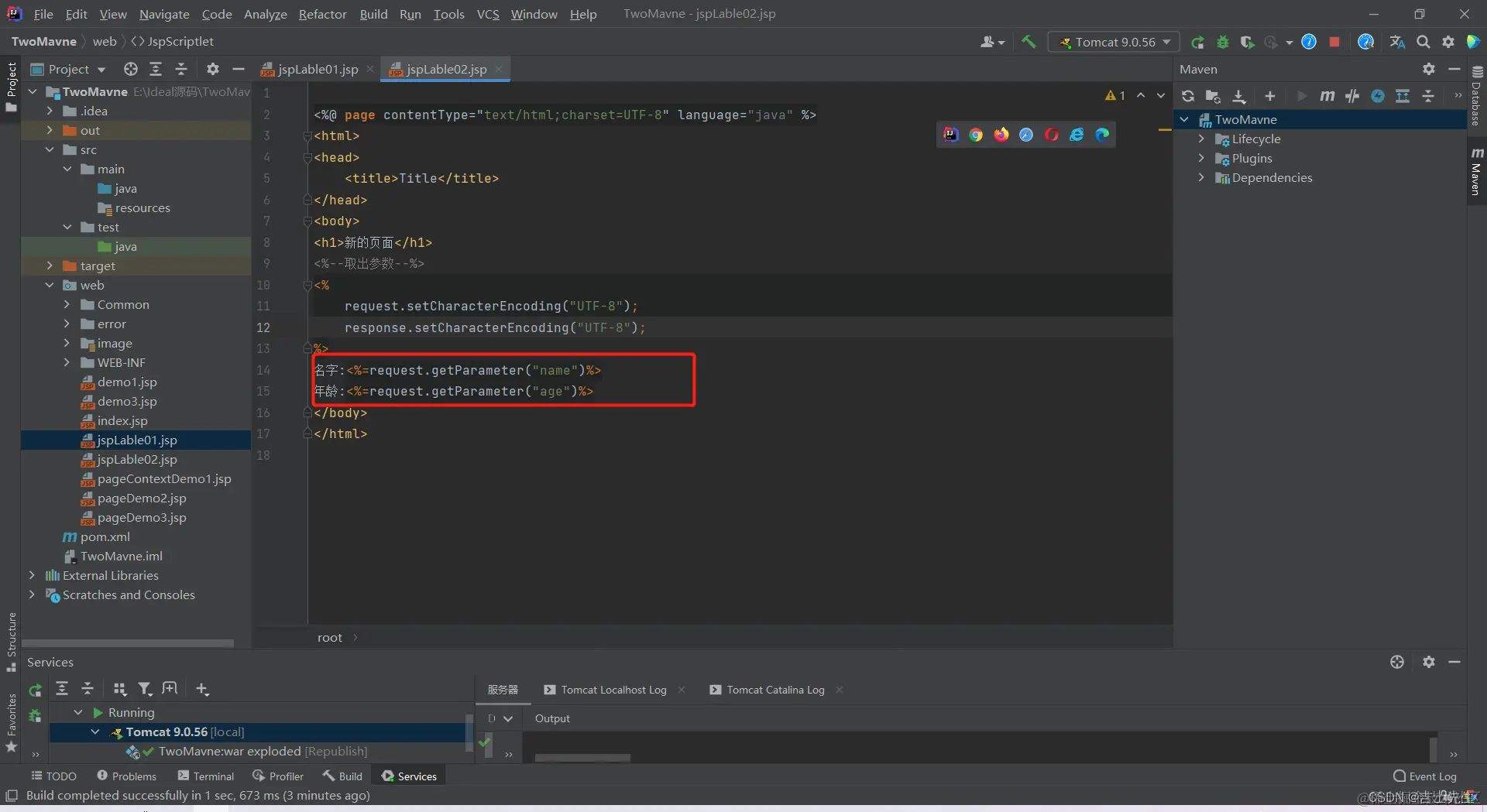Preview page in Internet Explorer
1487x812 pixels.
[1077, 135]
